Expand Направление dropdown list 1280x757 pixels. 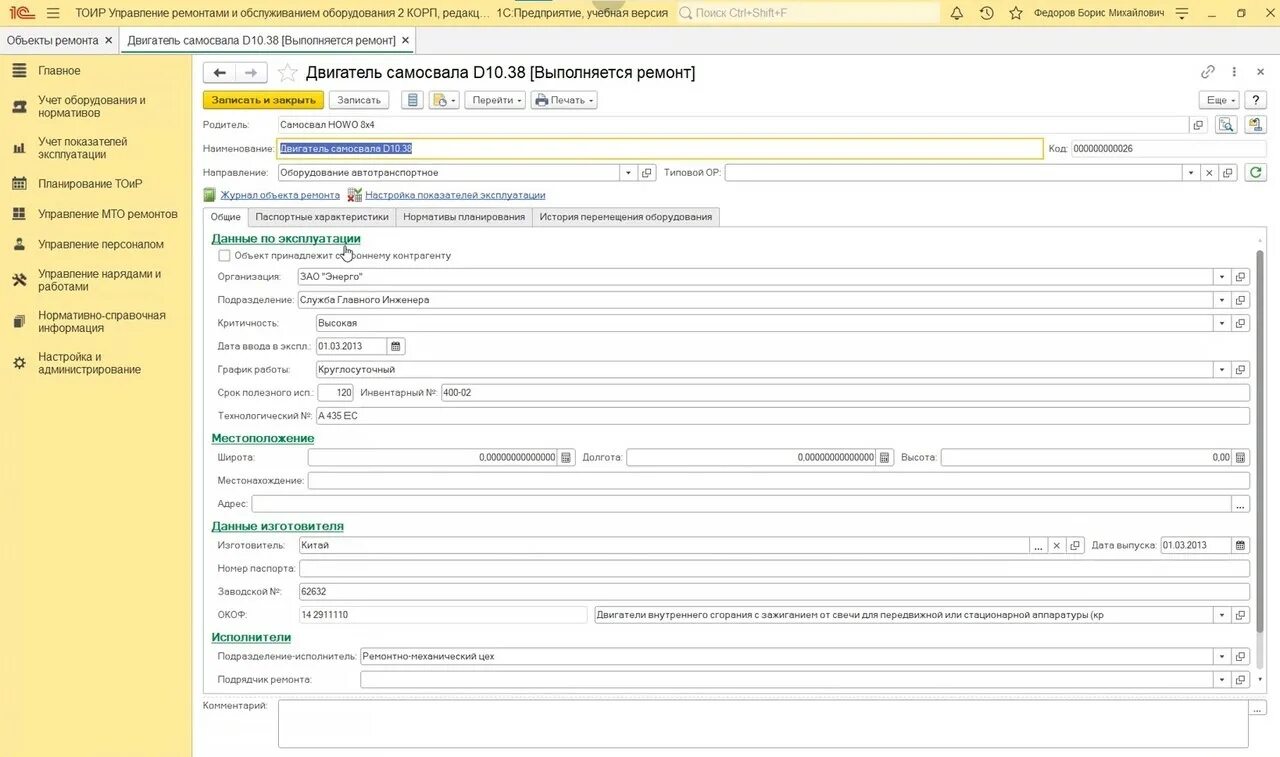628,173
